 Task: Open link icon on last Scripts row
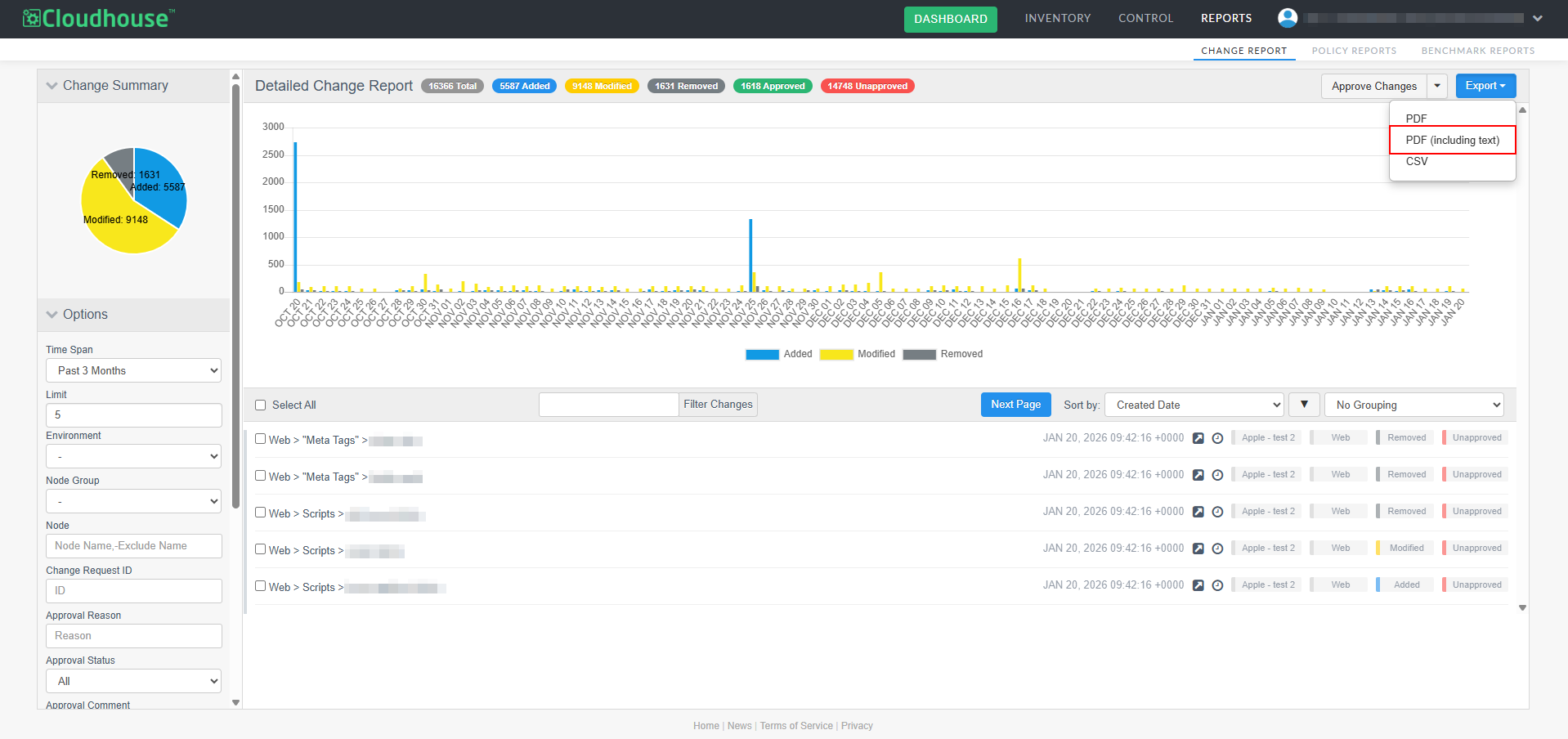[x=1198, y=585]
